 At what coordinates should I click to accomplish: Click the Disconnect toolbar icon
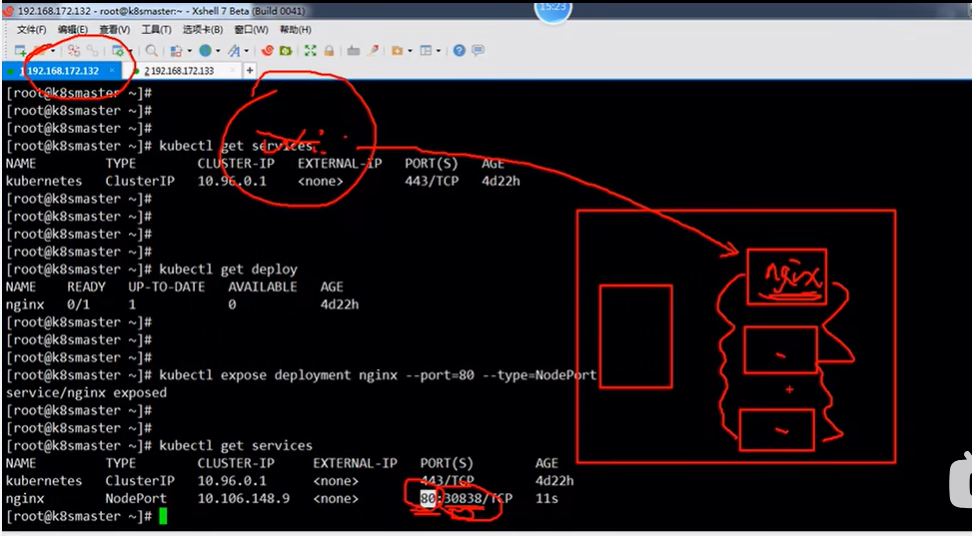click(74, 51)
